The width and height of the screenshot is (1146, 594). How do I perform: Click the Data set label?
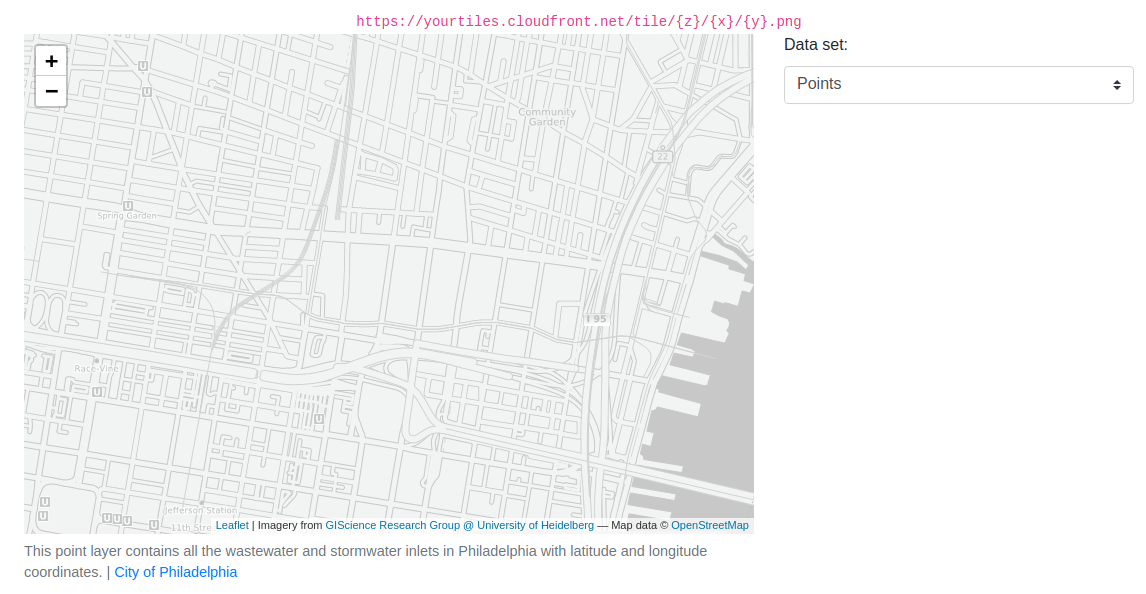pos(815,45)
